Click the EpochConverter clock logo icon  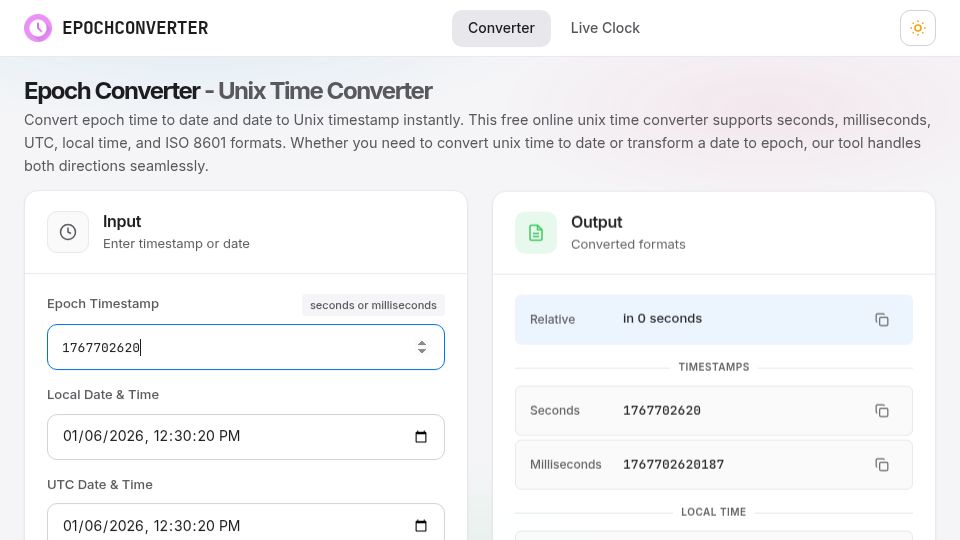click(x=38, y=28)
